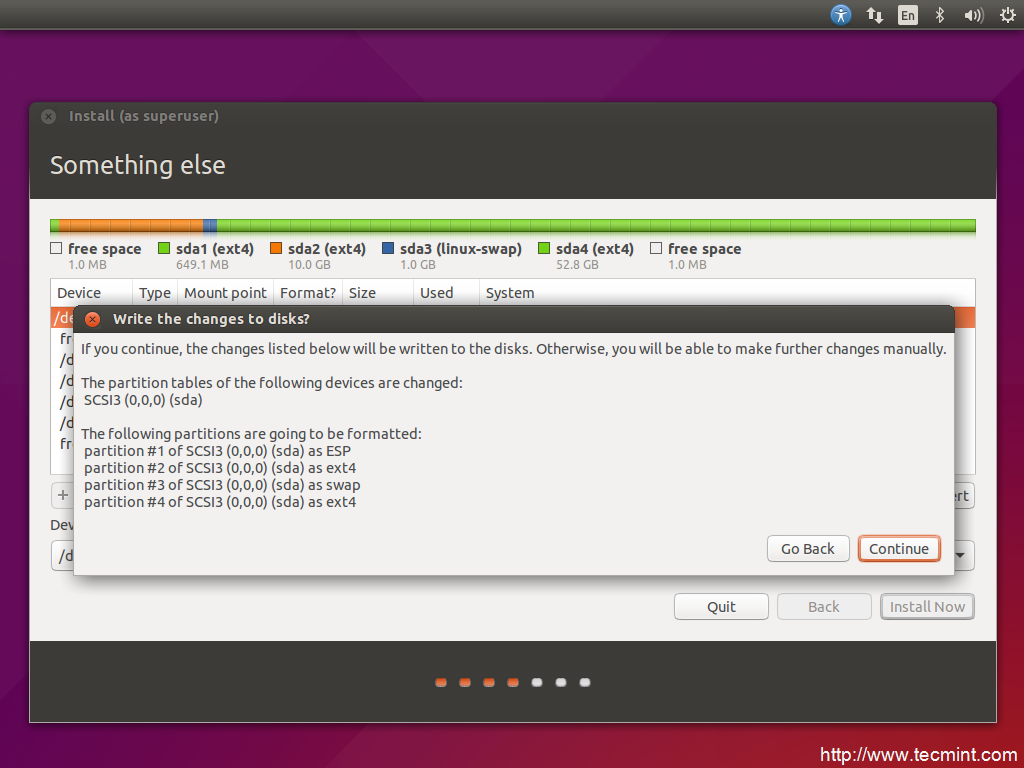Click the '52.8 GB' size label
The height and width of the screenshot is (768, 1024).
pyautogui.click(x=577, y=264)
